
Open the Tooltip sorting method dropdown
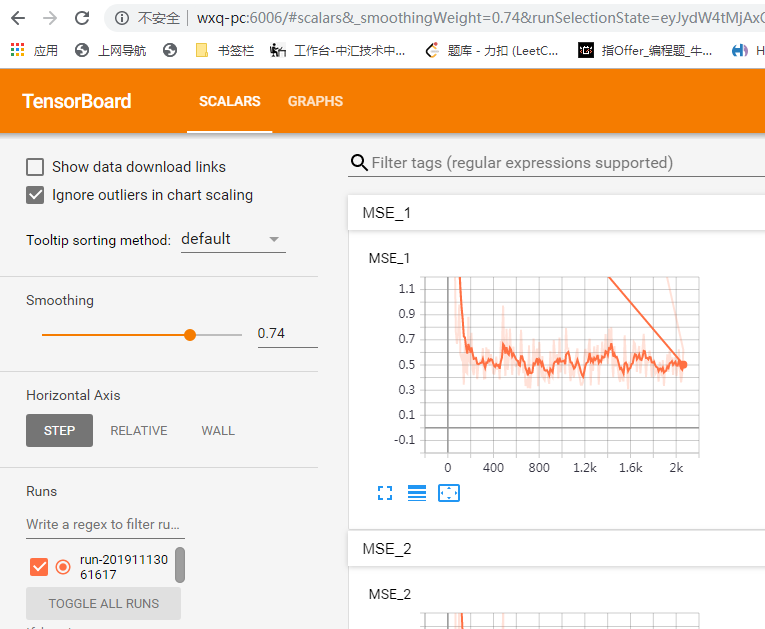(233, 239)
